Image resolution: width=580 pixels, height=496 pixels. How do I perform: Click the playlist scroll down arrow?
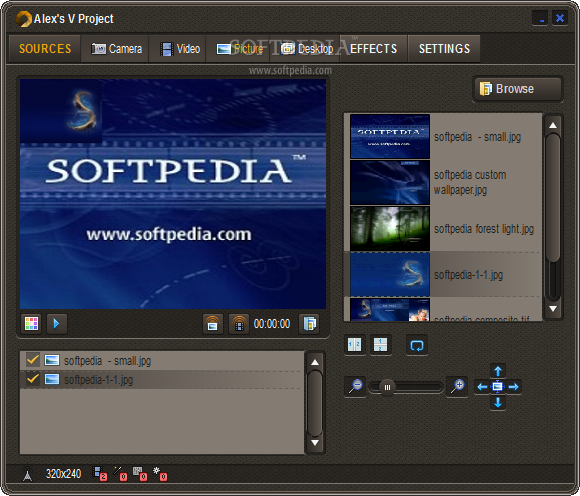[315, 442]
